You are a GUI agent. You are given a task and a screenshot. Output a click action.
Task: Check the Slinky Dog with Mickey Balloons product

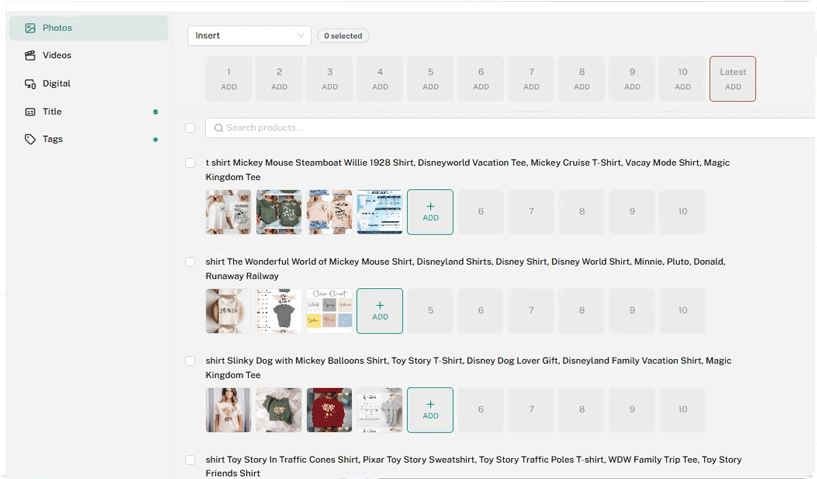(190, 361)
